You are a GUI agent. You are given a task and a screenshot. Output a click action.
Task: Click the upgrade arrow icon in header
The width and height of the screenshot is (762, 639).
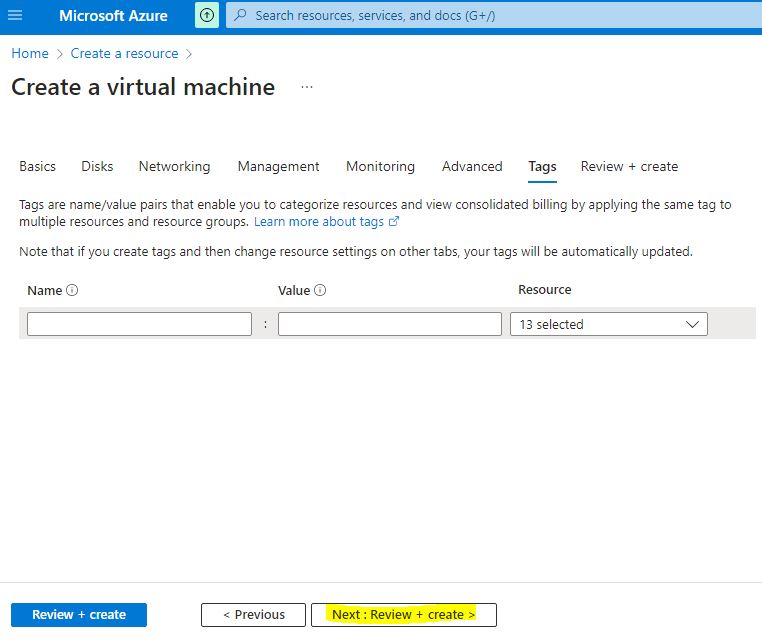(x=206, y=16)
